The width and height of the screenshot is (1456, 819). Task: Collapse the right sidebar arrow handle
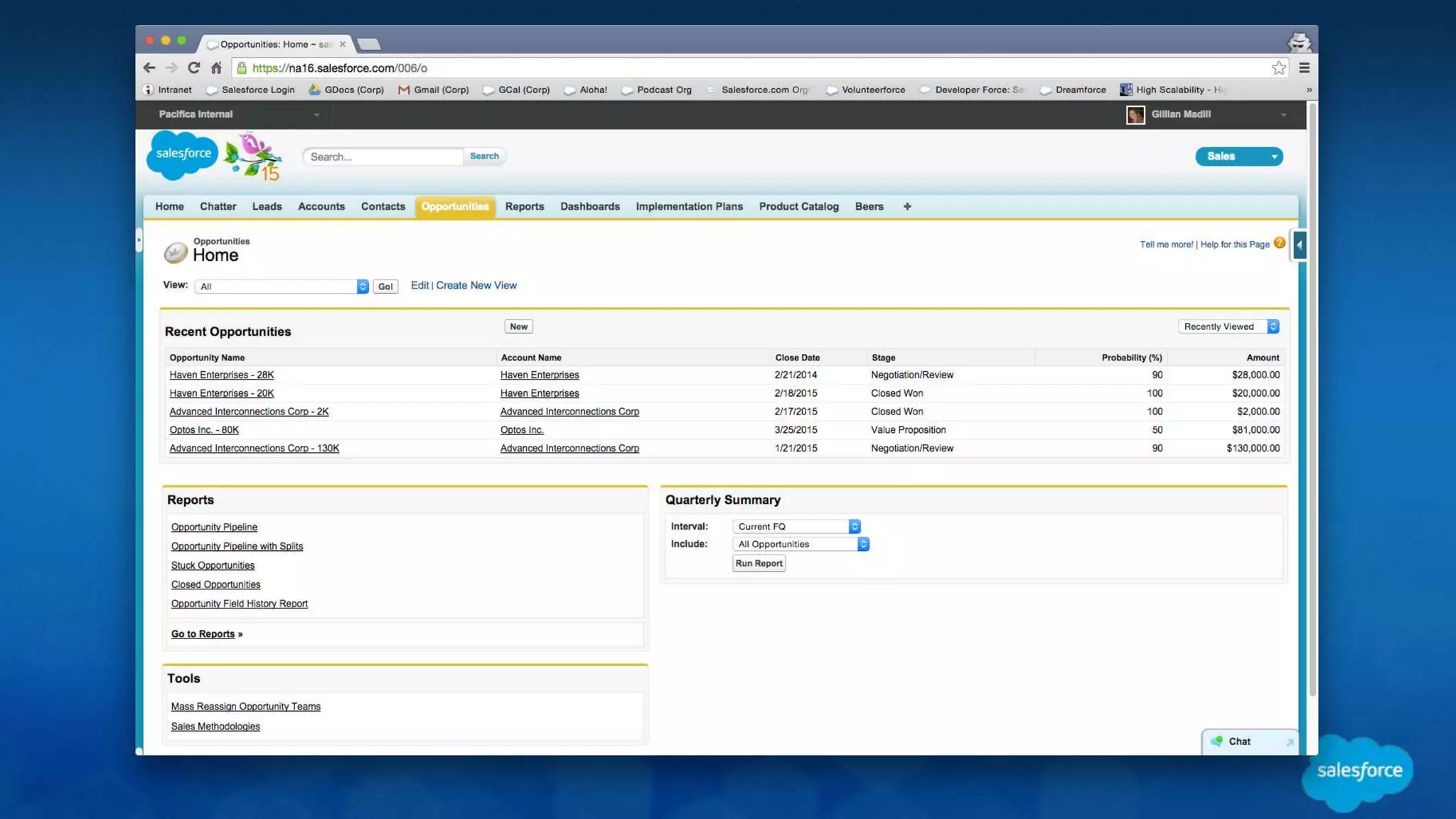(1299, 245)
